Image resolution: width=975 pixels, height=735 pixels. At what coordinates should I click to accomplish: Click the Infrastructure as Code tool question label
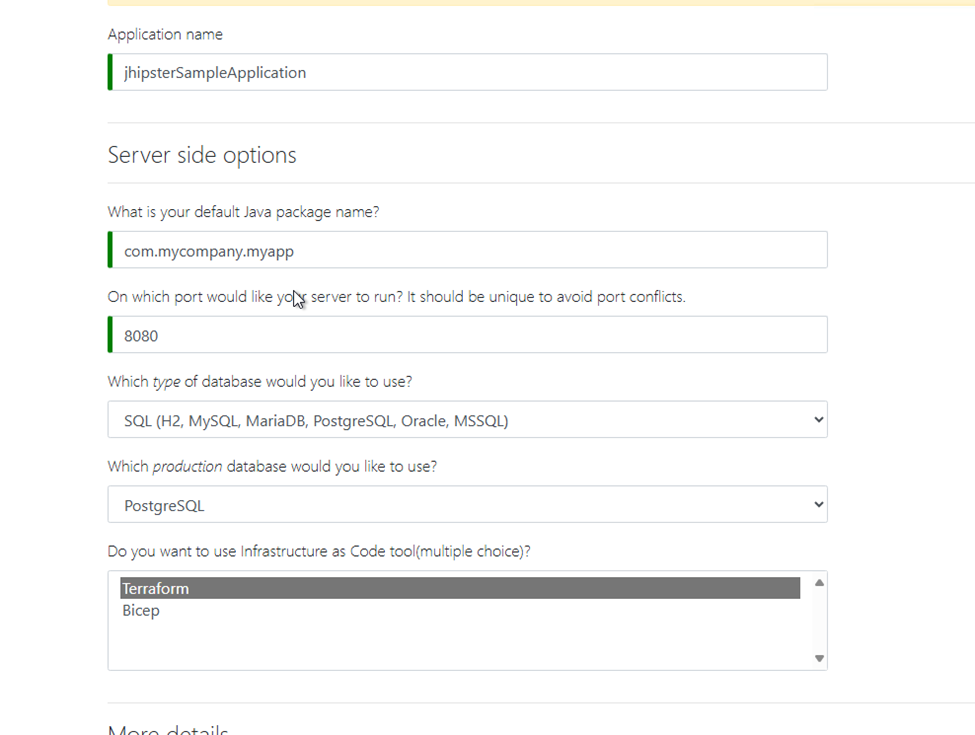click(x=319, y=551)
